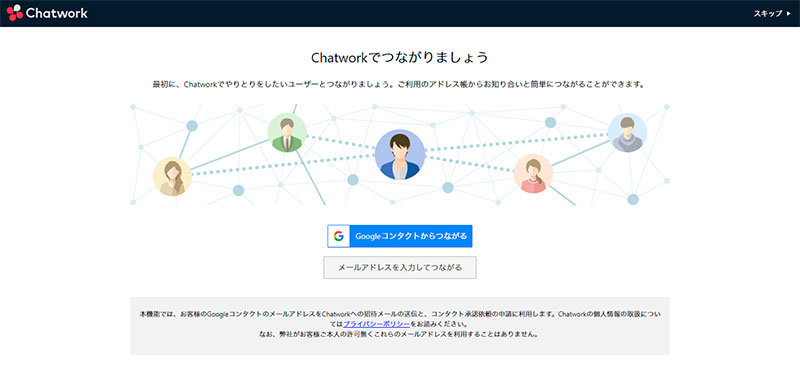Click the gray-sweater man avatar

[x=627, y=133]
